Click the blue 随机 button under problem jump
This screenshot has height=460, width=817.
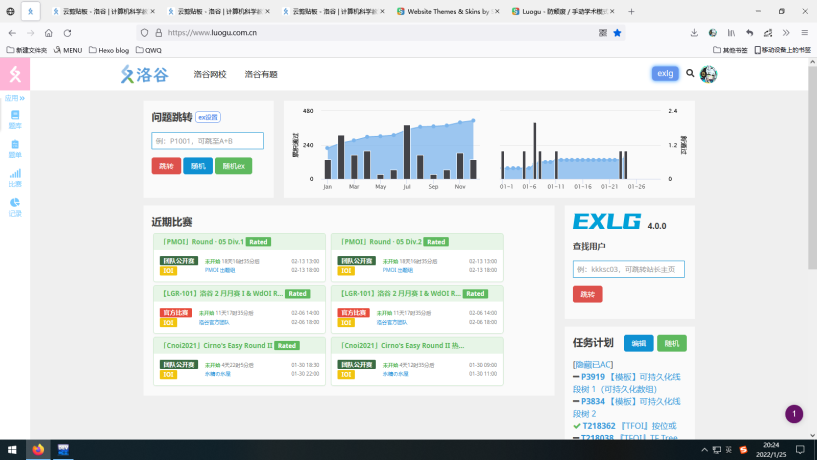pyautogui.click(x=198, y=166)
